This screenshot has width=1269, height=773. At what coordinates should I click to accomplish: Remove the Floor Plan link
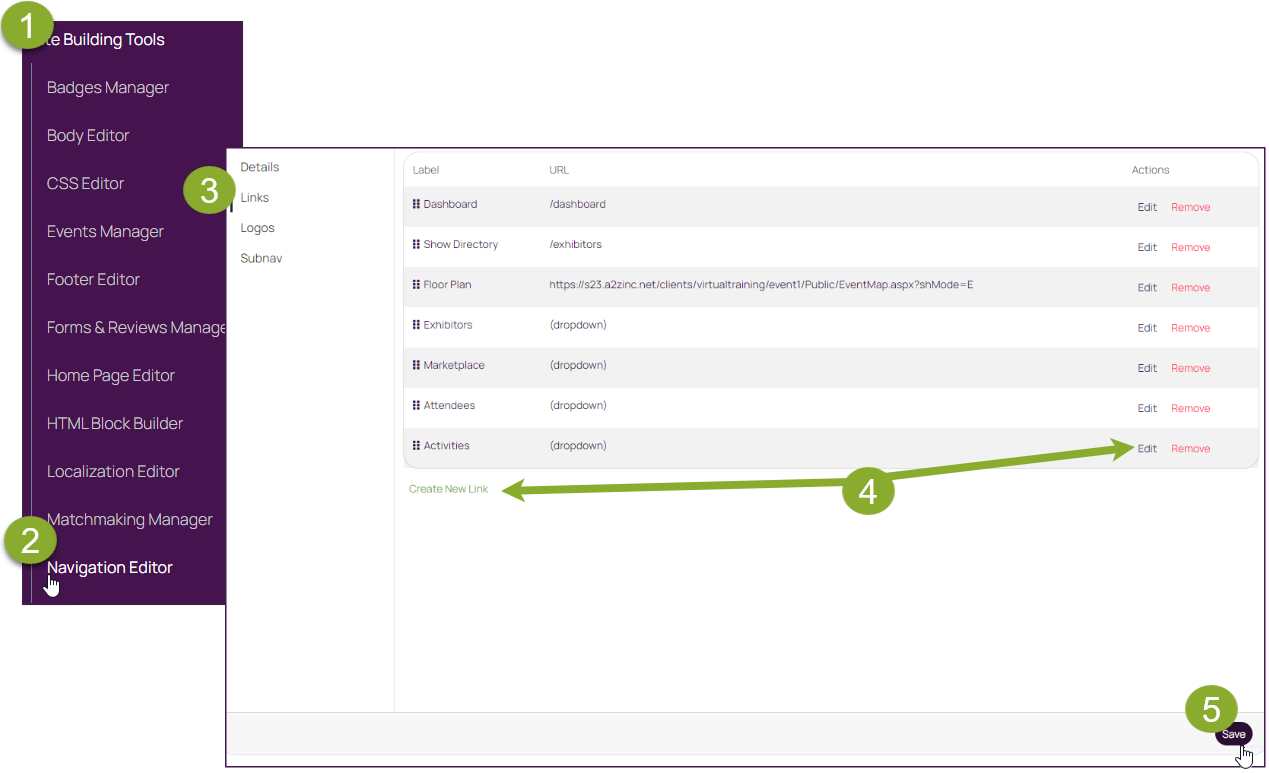1190,287
